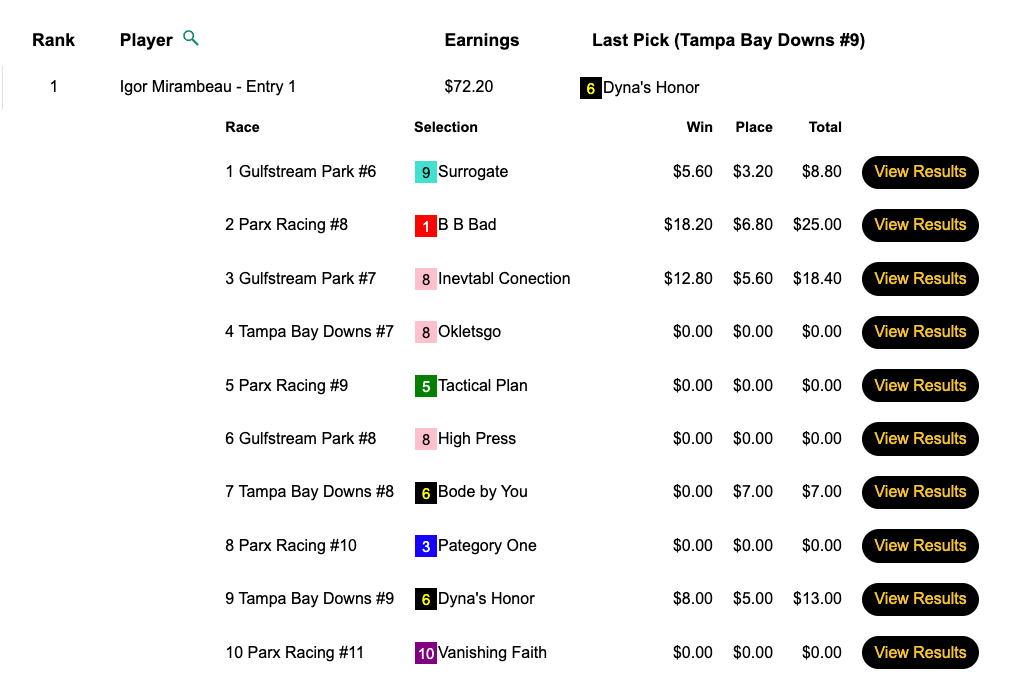The height and width of the screenshot is (675, 1010).
Task: Click the player search magnifier icon
Action: coord(191,39)
